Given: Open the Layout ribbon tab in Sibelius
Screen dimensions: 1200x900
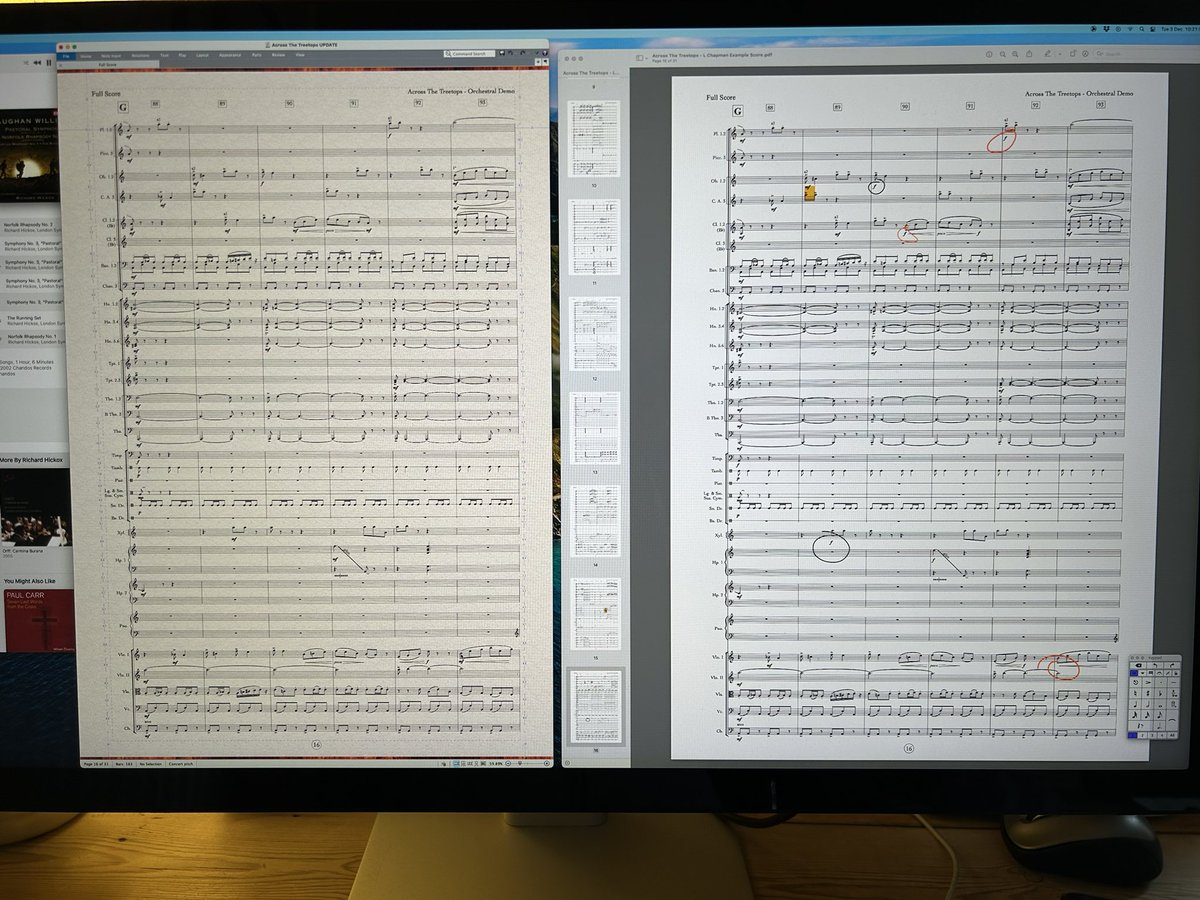Looking at the screenshot, I should pos(201,54).
